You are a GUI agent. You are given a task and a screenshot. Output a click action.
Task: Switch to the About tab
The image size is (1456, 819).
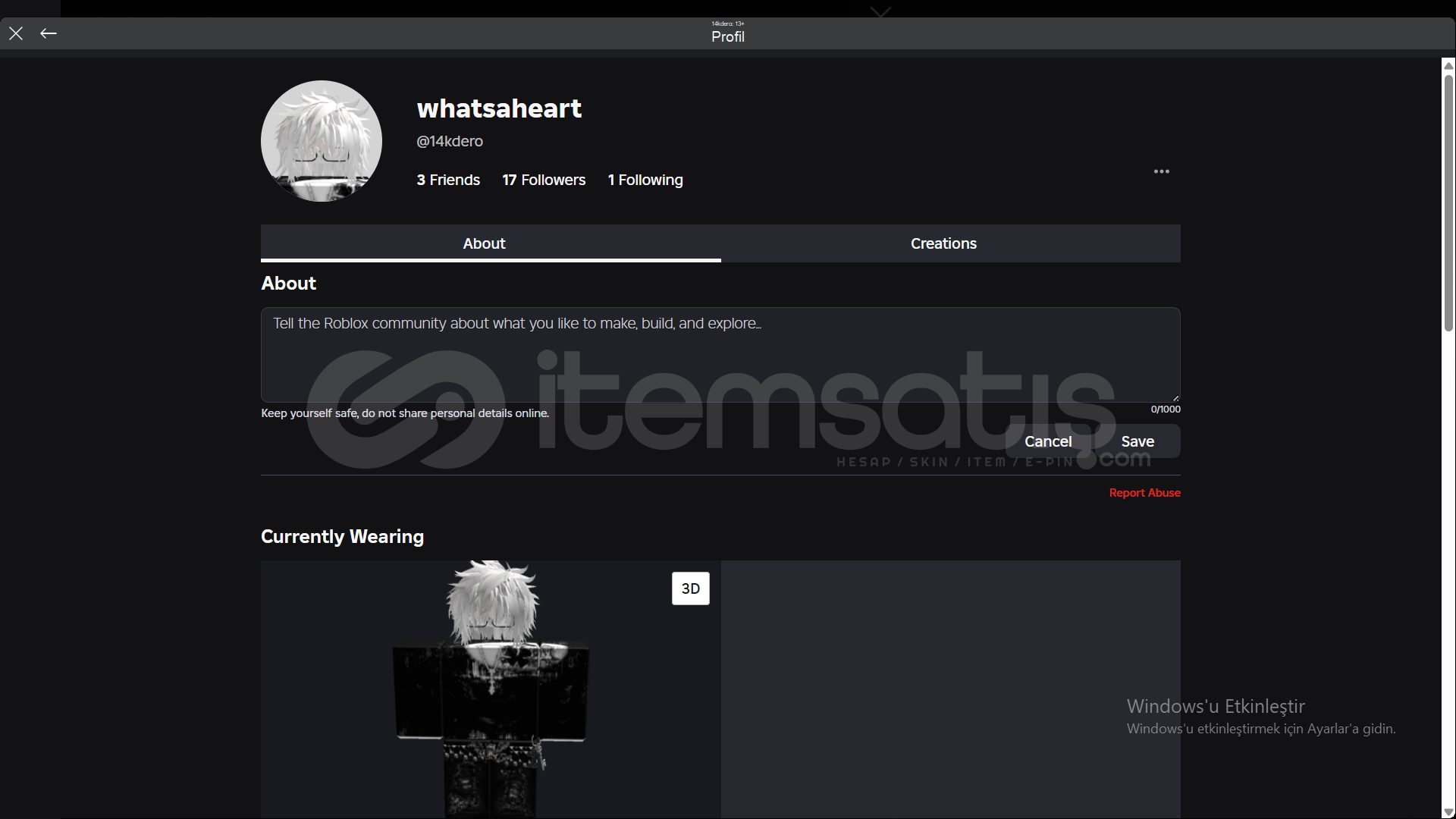pos(491,243)
